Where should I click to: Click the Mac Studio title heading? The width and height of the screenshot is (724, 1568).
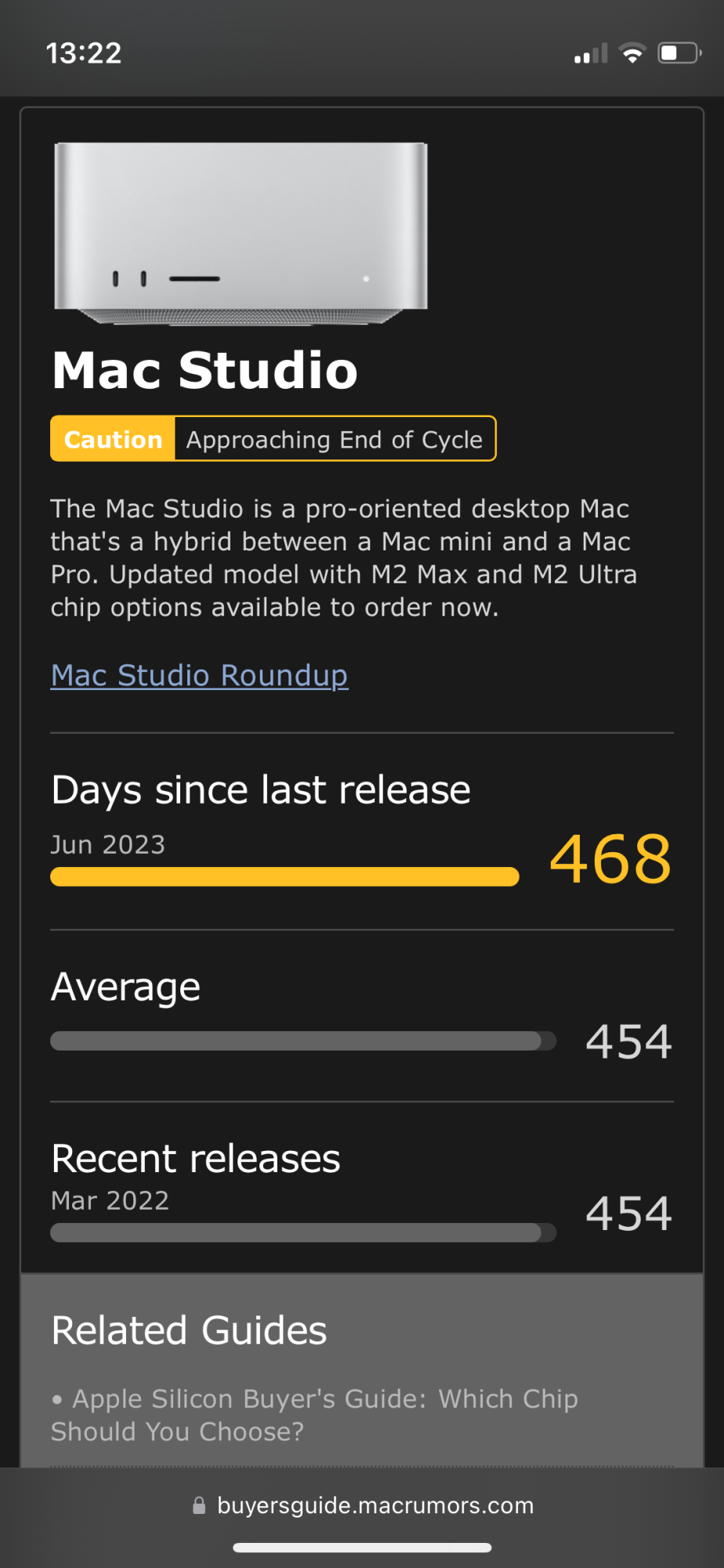[x=205, y=370]
